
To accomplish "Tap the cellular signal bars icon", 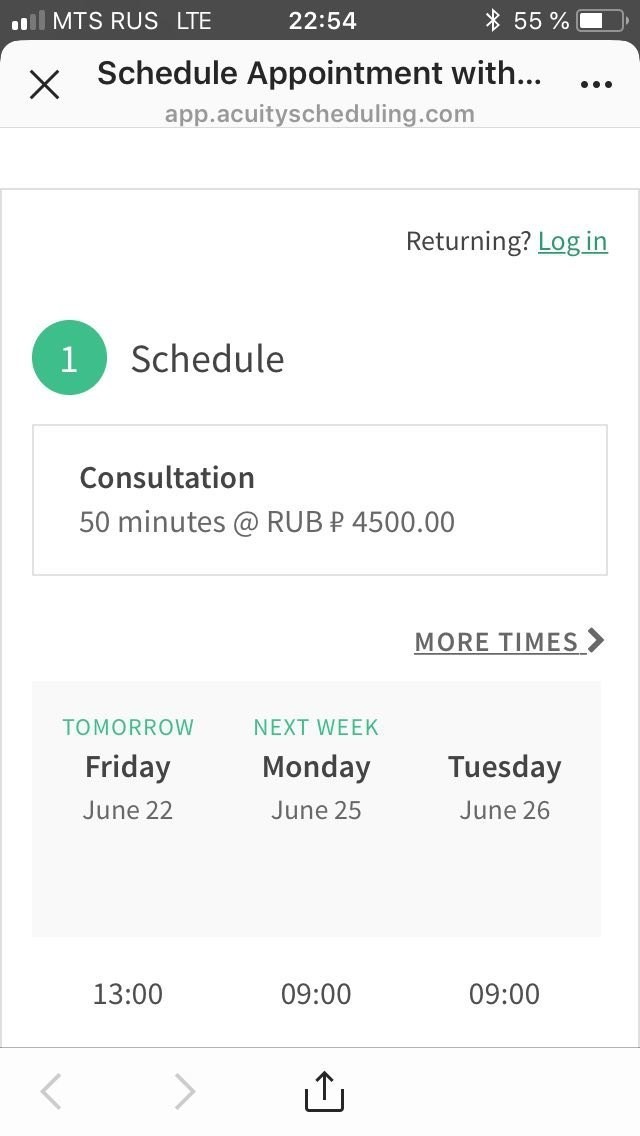I will (29, 21).
